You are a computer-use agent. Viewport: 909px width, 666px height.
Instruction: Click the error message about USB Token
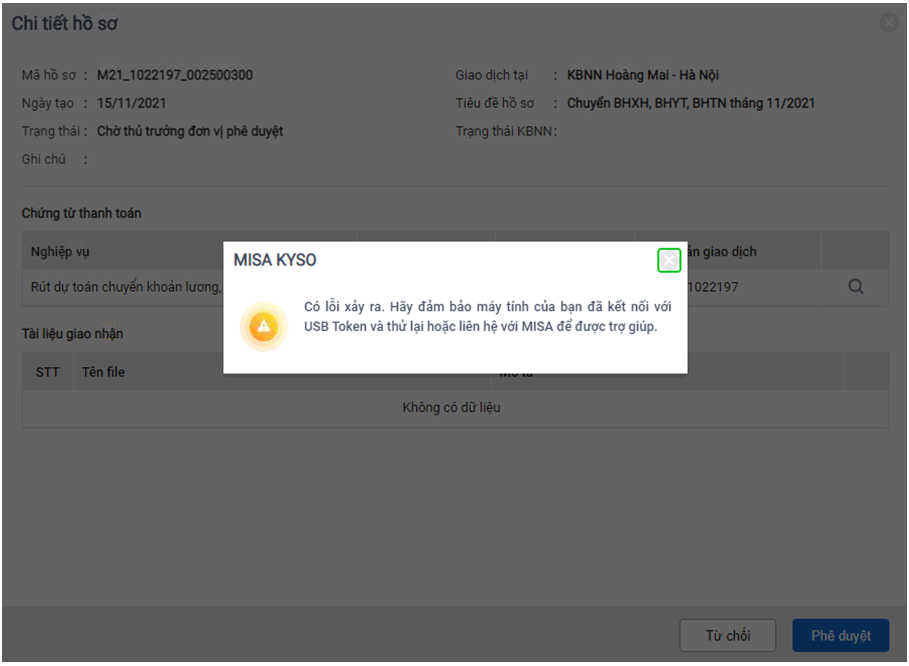[x=488, y=316]
